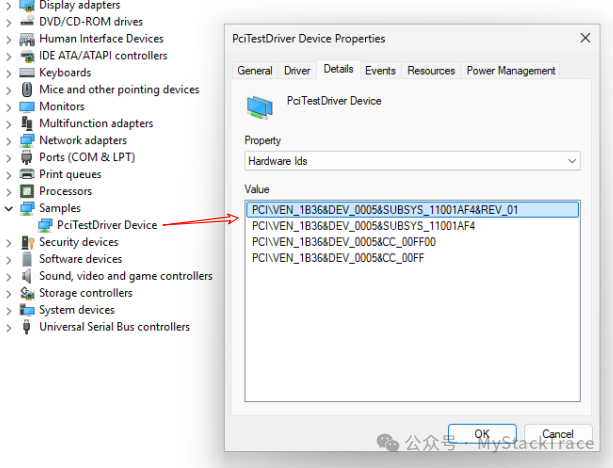Screen dimensions: 613x468
Task: Expand the Processors node
Action: pos(9,192)
